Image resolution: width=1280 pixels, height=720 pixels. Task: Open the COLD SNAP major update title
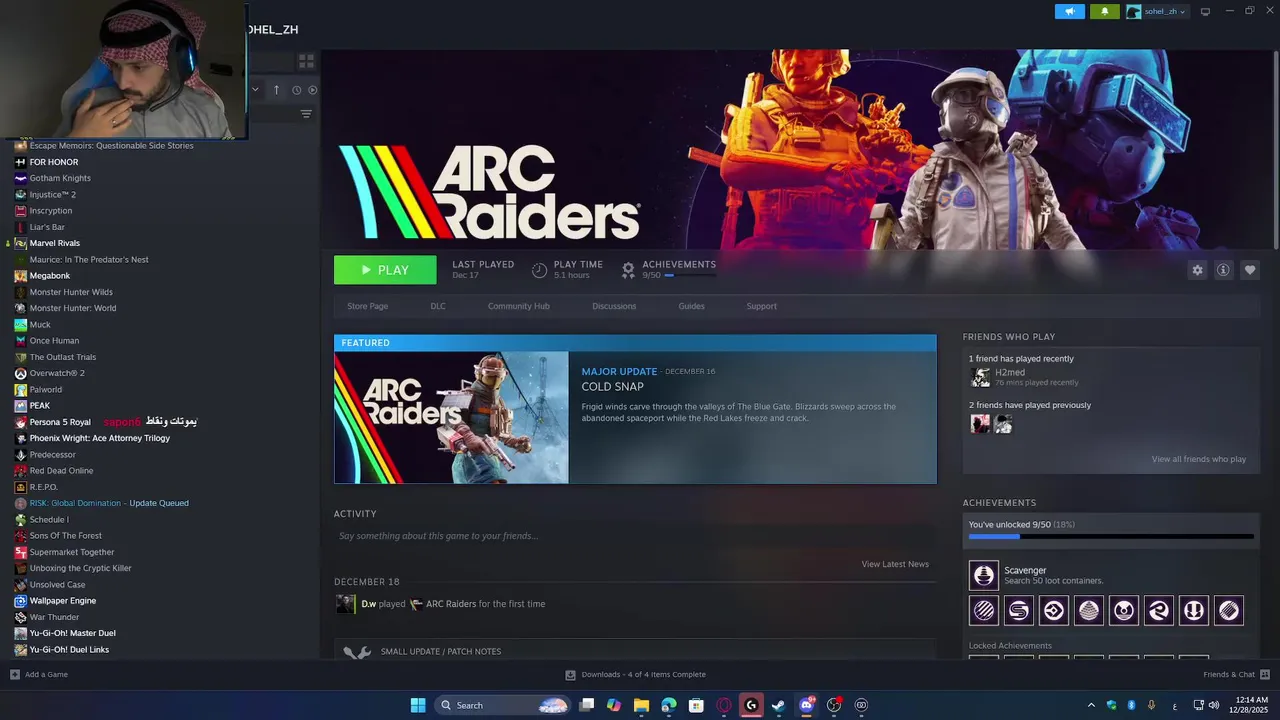612,387
